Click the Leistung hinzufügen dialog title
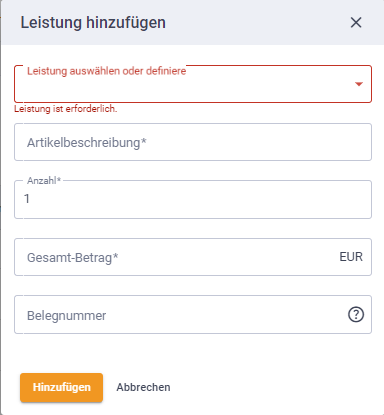 93,23
